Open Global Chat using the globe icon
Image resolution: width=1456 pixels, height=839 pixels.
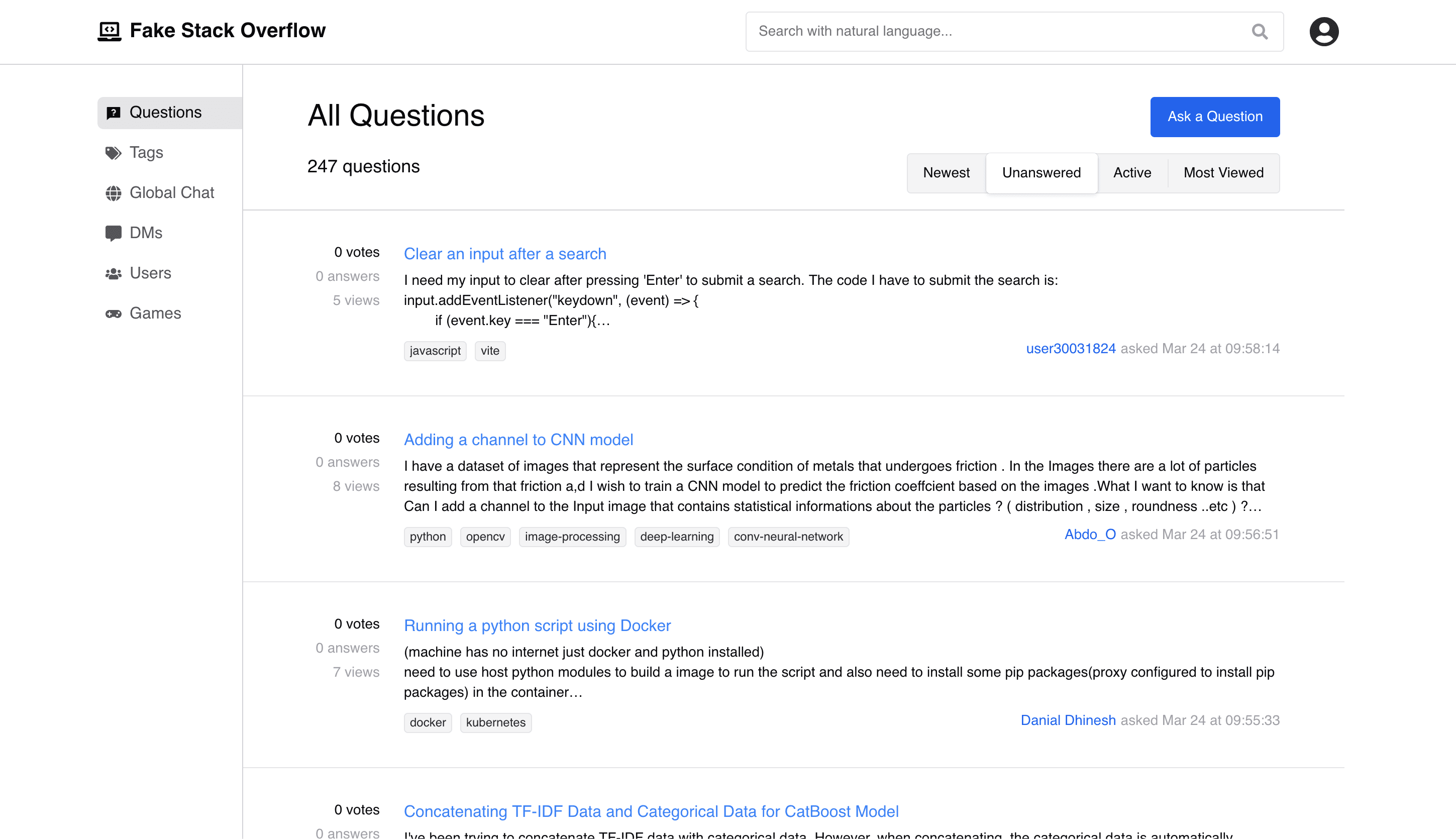(114, 192)
